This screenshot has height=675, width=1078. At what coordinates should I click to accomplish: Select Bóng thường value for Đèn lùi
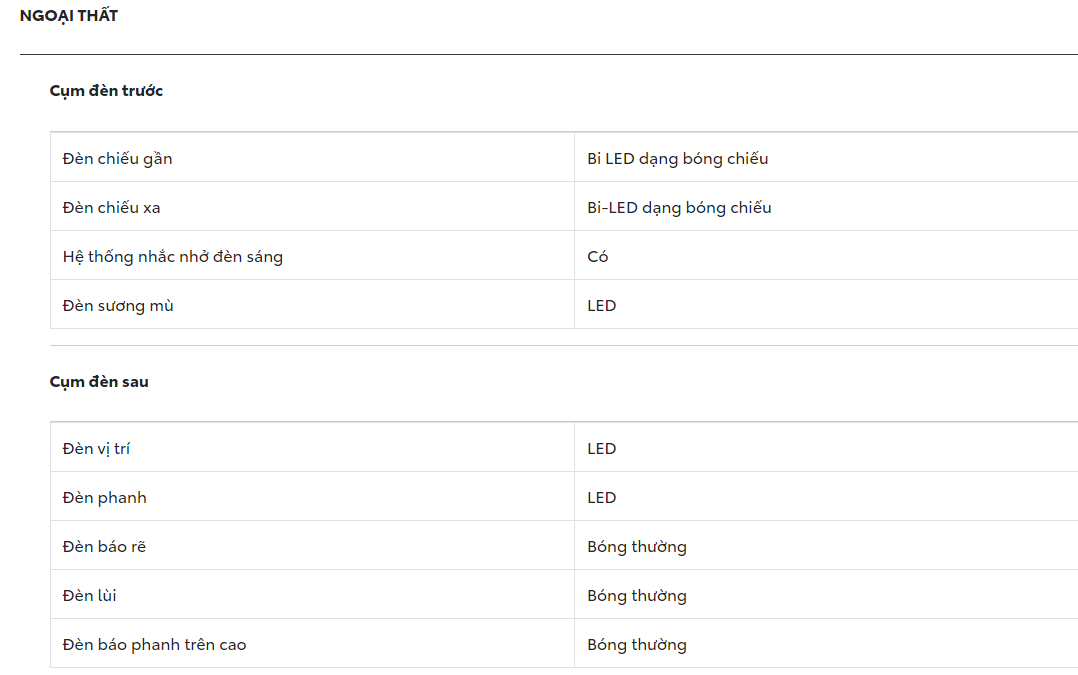tap(637, 596)
